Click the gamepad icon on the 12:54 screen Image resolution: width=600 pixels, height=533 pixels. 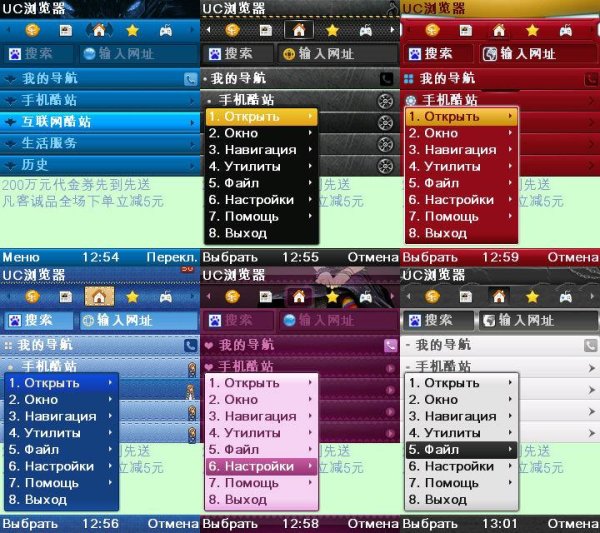166,30
